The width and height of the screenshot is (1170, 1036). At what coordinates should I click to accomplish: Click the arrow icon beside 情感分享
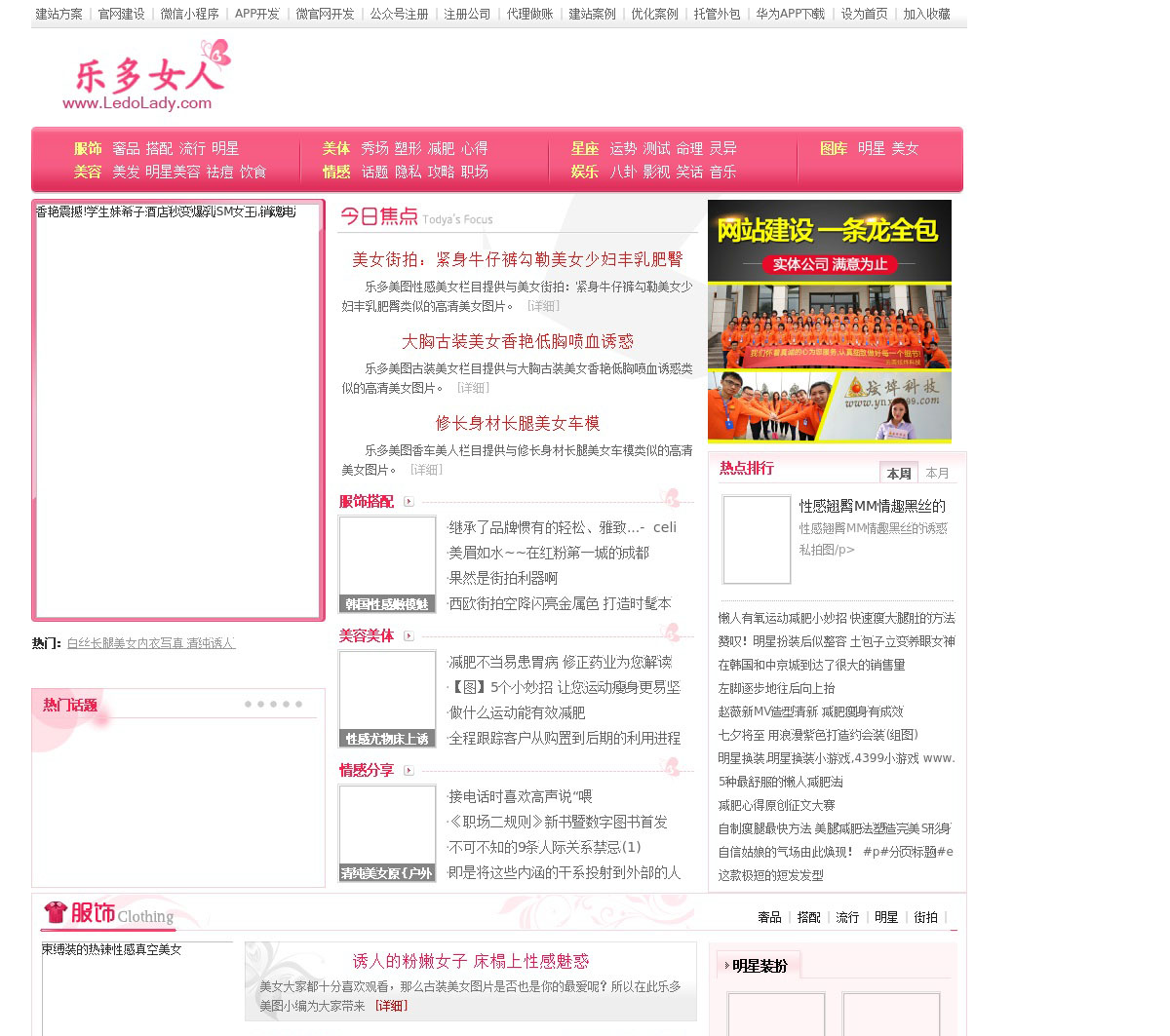[x=409, y=771]
